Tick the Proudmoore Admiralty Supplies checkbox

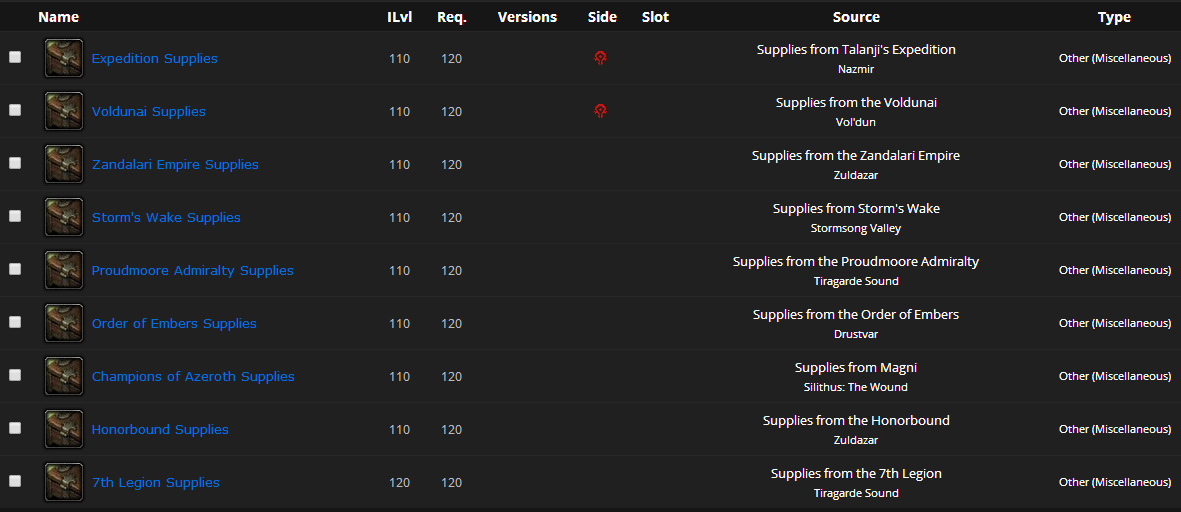click(x=15, y=270)
